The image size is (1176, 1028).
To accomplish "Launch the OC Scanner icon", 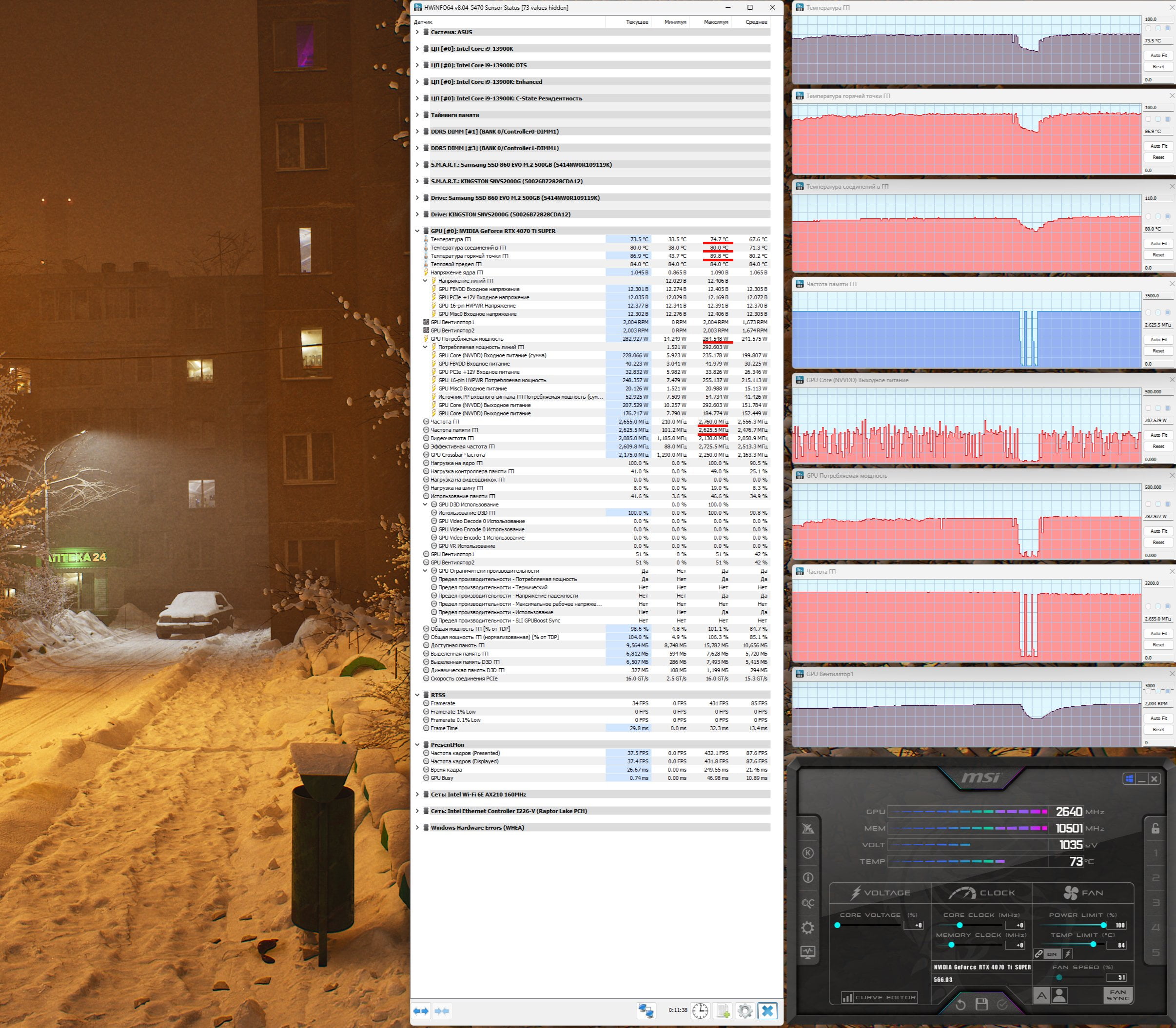I will click(808, 904).
